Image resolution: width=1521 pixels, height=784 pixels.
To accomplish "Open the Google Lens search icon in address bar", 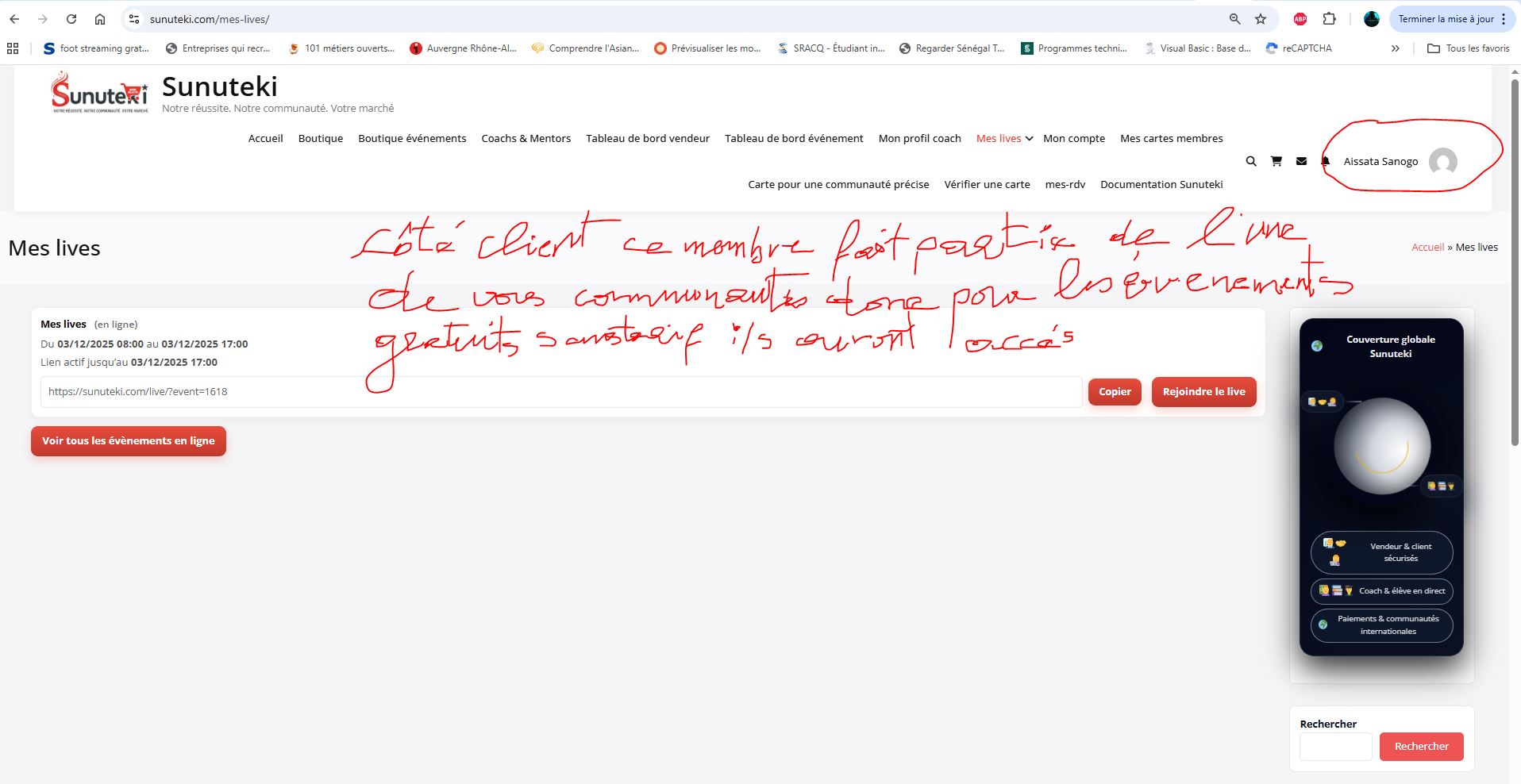I will pyautogui.click(x=1233, y=18).
